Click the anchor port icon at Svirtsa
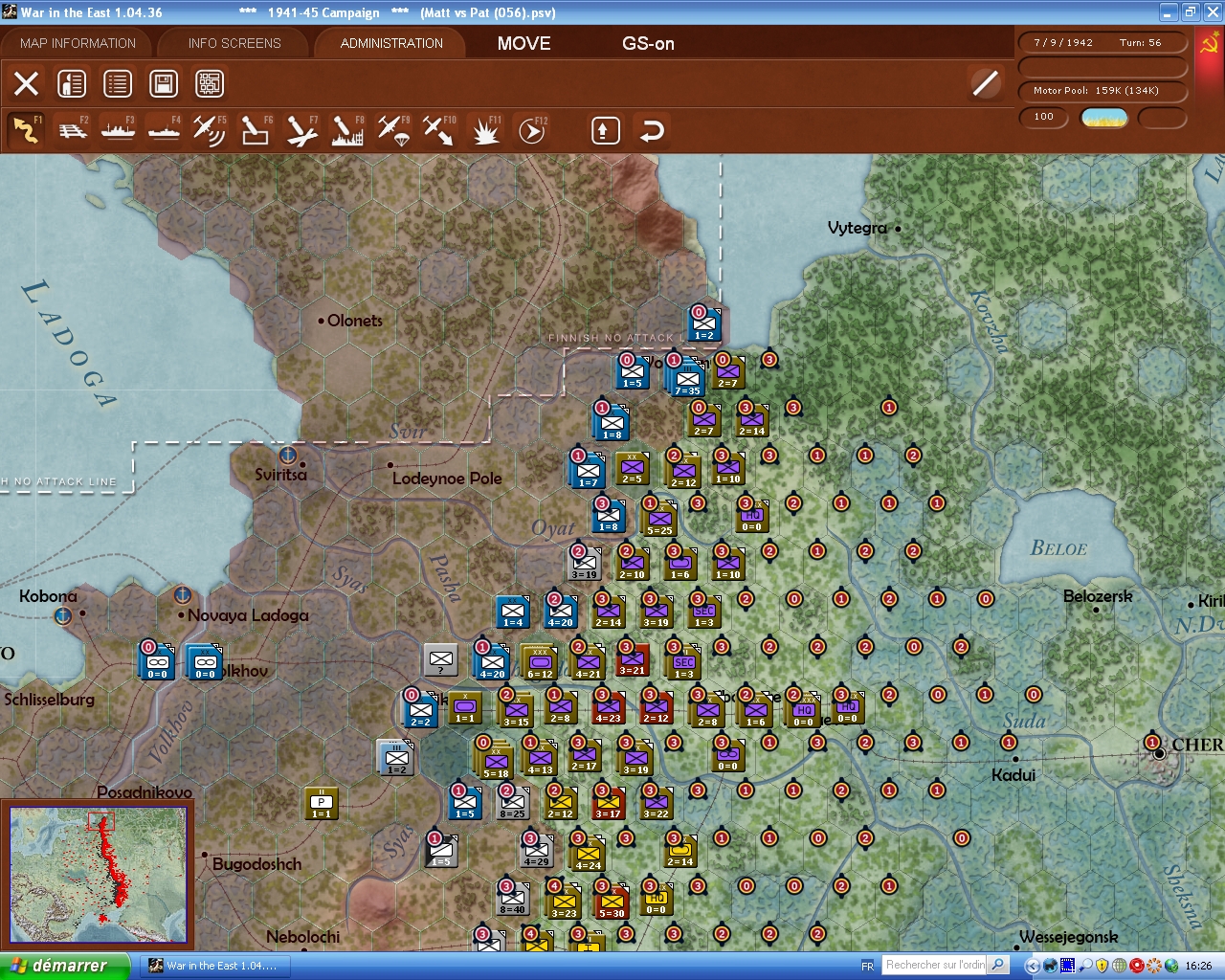Image resolution: width=1225 pixels, height=980 pixels. pos(286,454)
